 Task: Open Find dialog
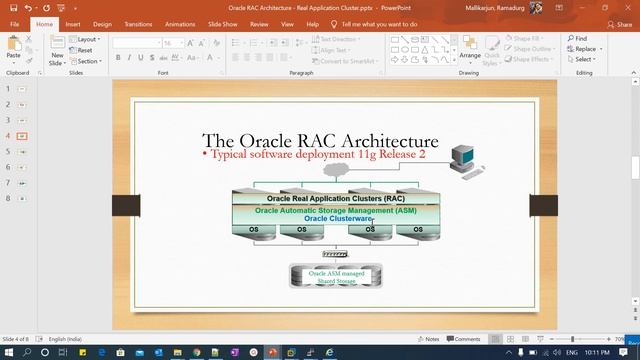pos(577,38)
